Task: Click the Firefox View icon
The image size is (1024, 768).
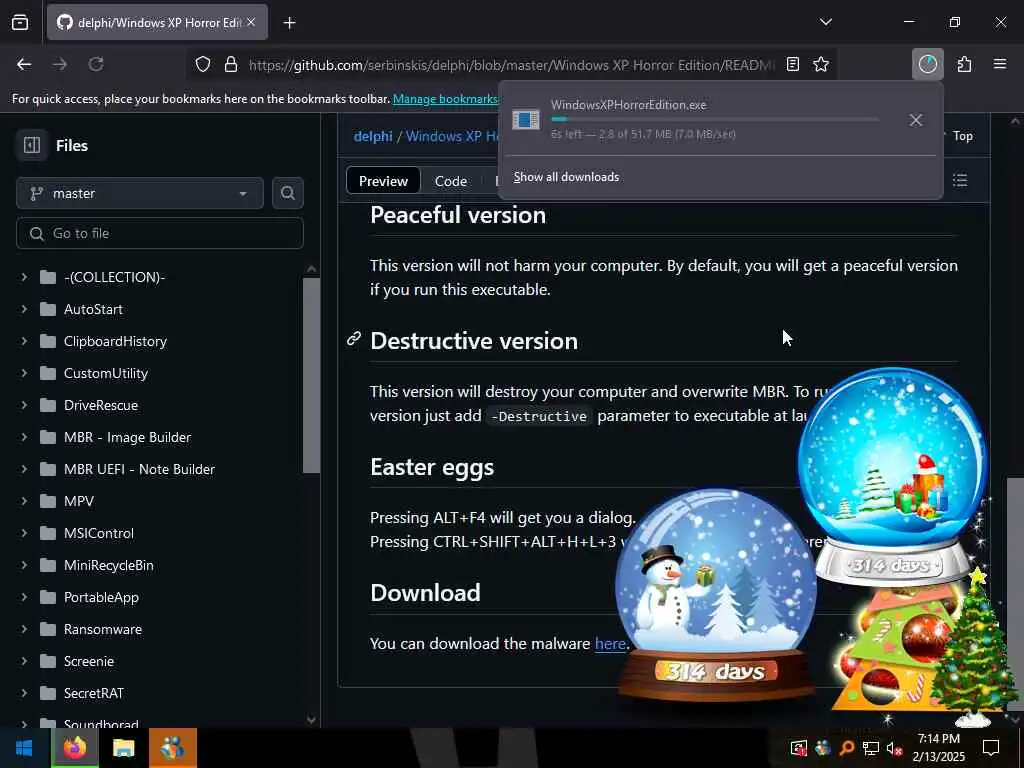Action: point(20,22)
